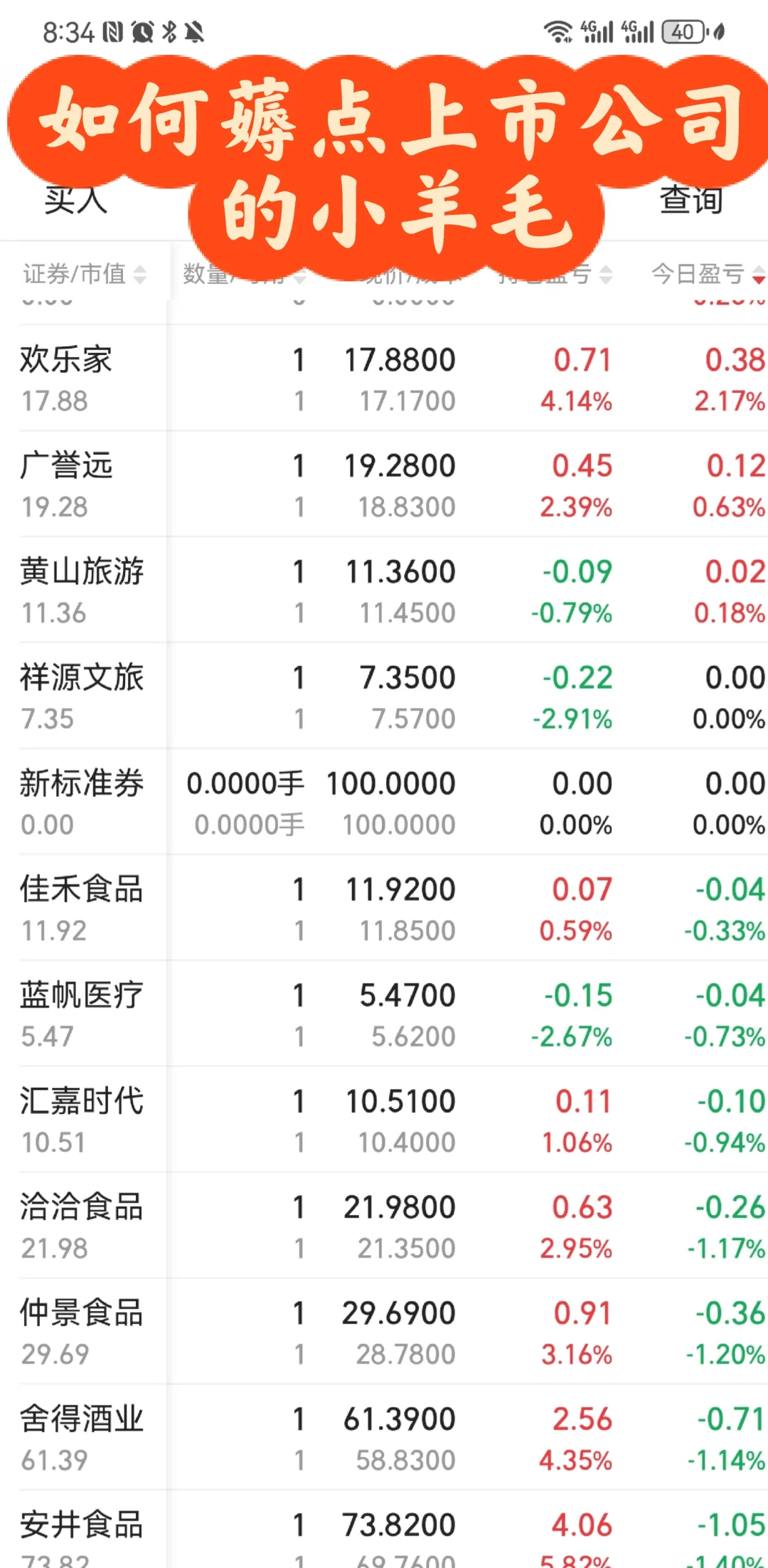The height and width of the screenshot is (1568, 768).
Task: Tap the 4.14% holding profit percentage
Action: tap(576, 401)
